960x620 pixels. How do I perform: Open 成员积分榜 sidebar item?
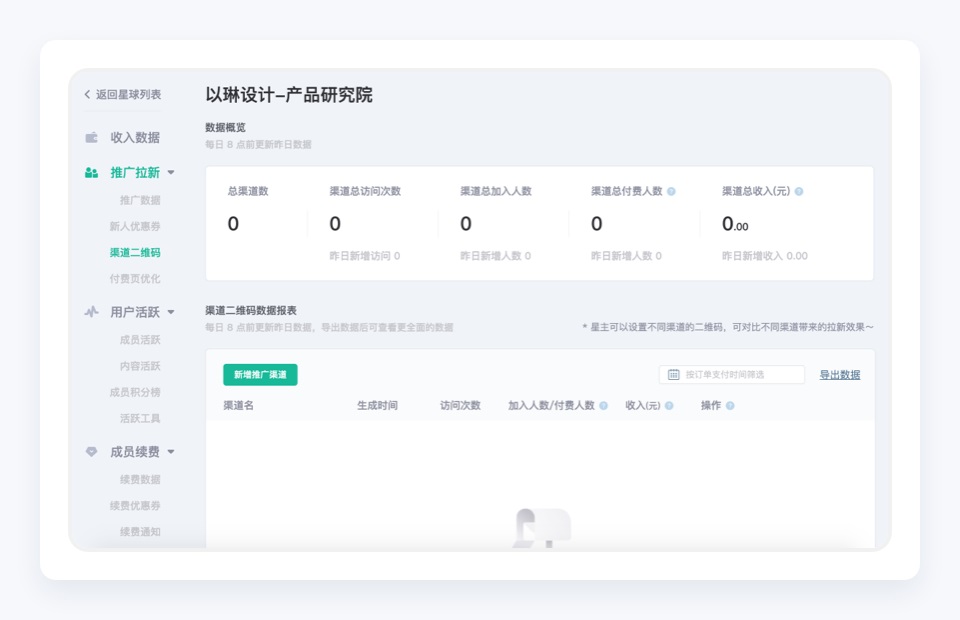point(135,392)
